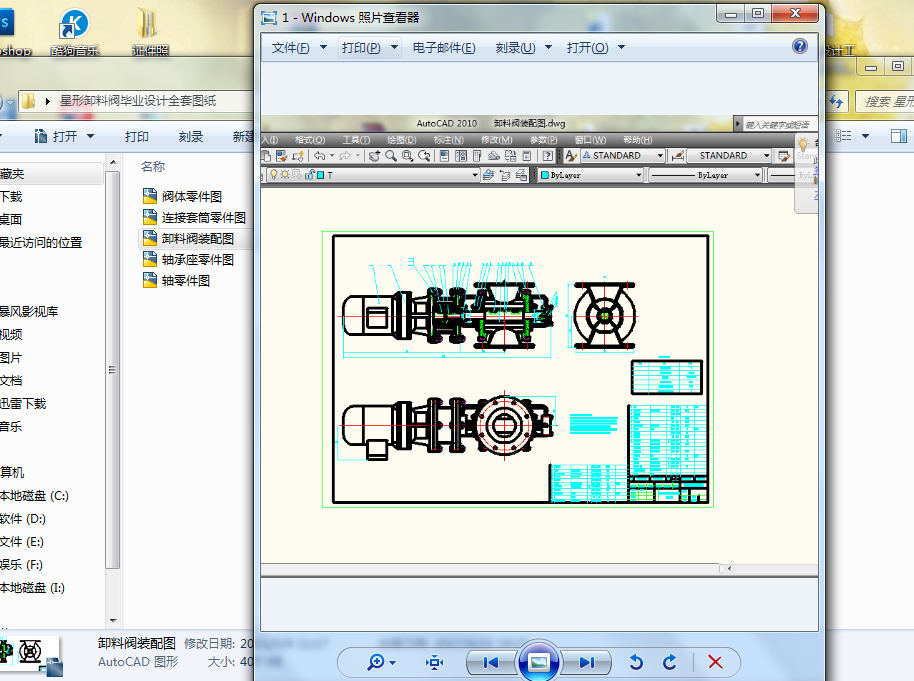Open the 刻录(U) menu in Photo Viewer
Screen dimensions: 914x681
(515, 48)
